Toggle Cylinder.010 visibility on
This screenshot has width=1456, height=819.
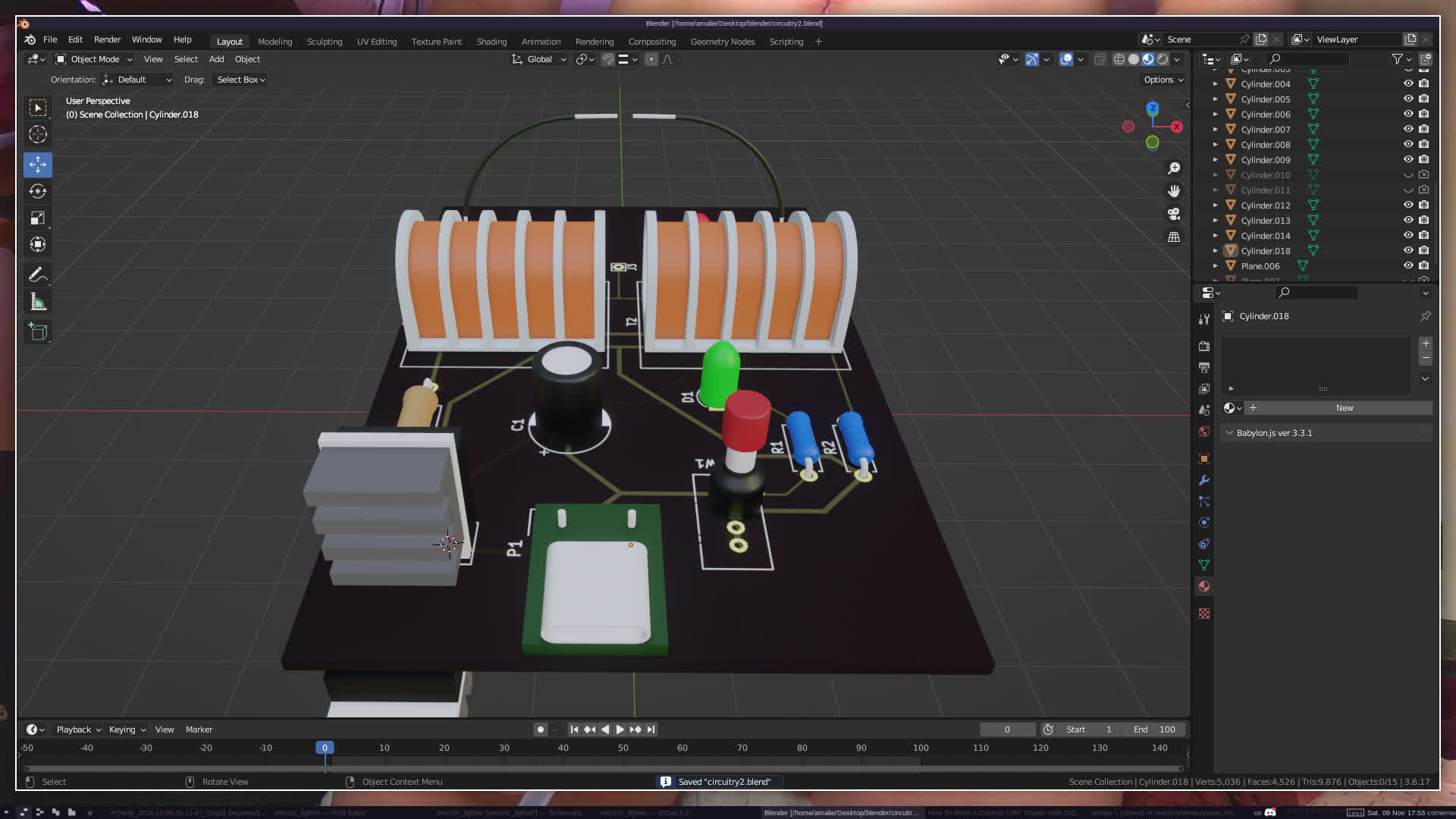(x=1408, y=175)
